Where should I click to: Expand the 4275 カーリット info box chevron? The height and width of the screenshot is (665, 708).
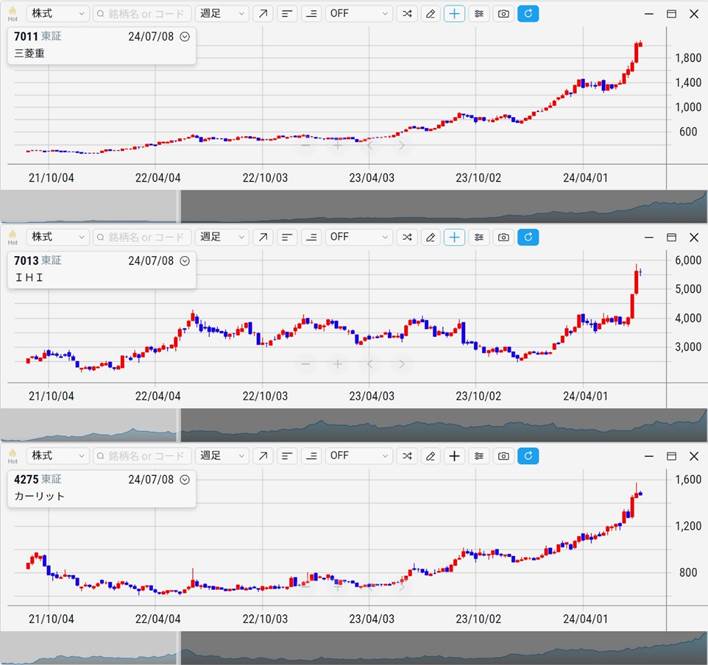(x=185, y=479)
